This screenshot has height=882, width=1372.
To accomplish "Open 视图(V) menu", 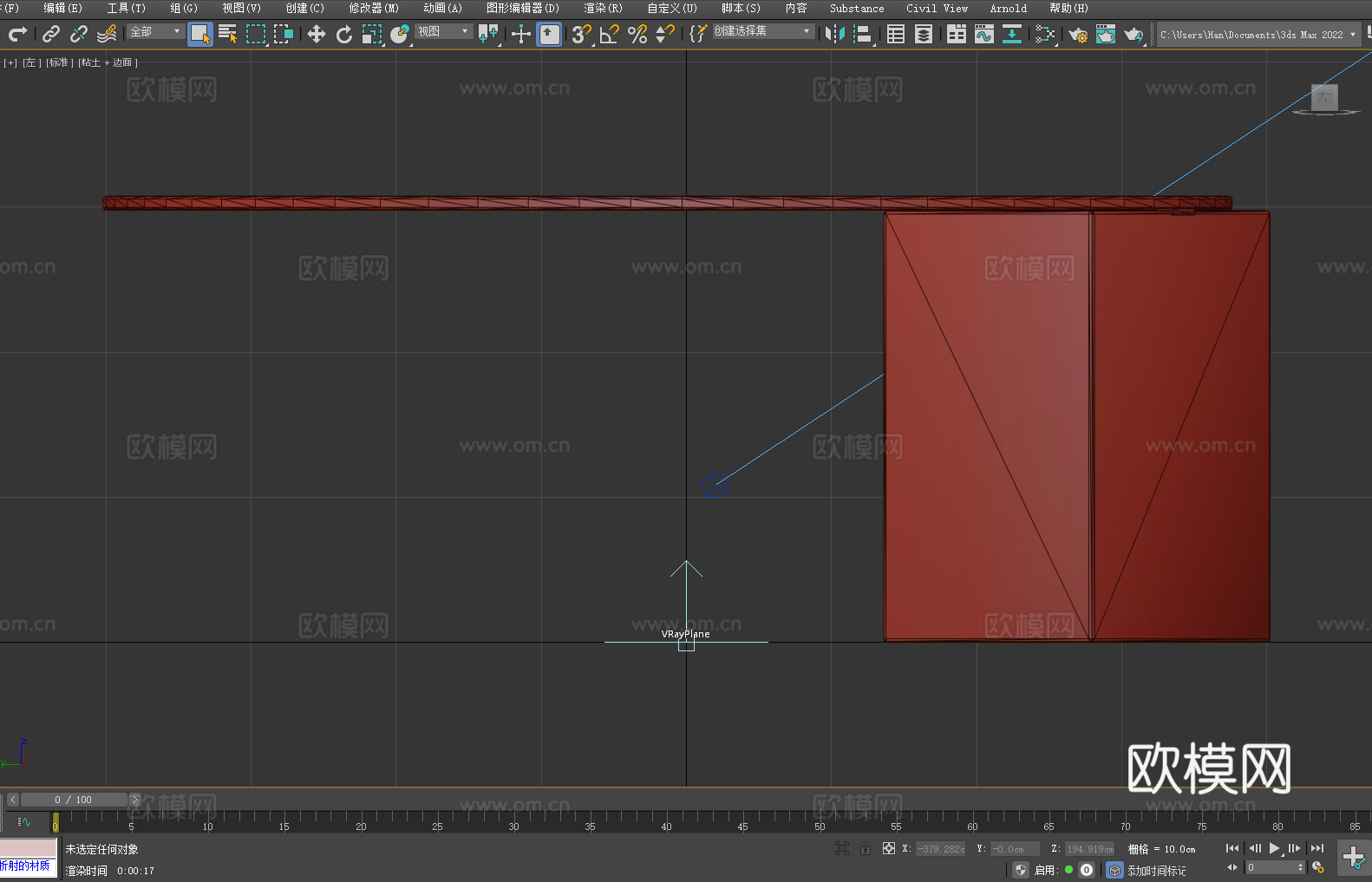I will (x=241, y=8).
